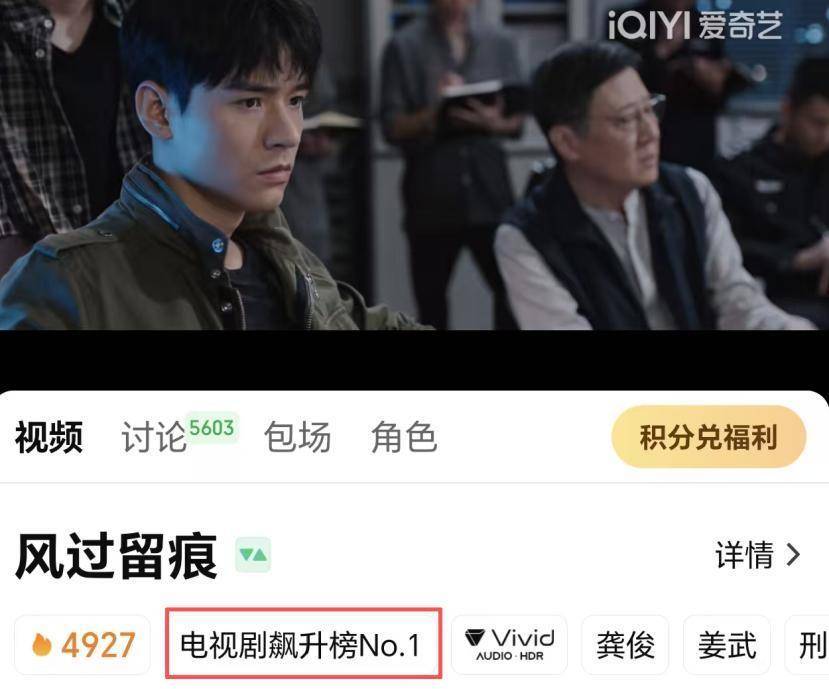
Task: Switch to the 视频 tab
Action: pyautogui.click(x=49, y=437)
